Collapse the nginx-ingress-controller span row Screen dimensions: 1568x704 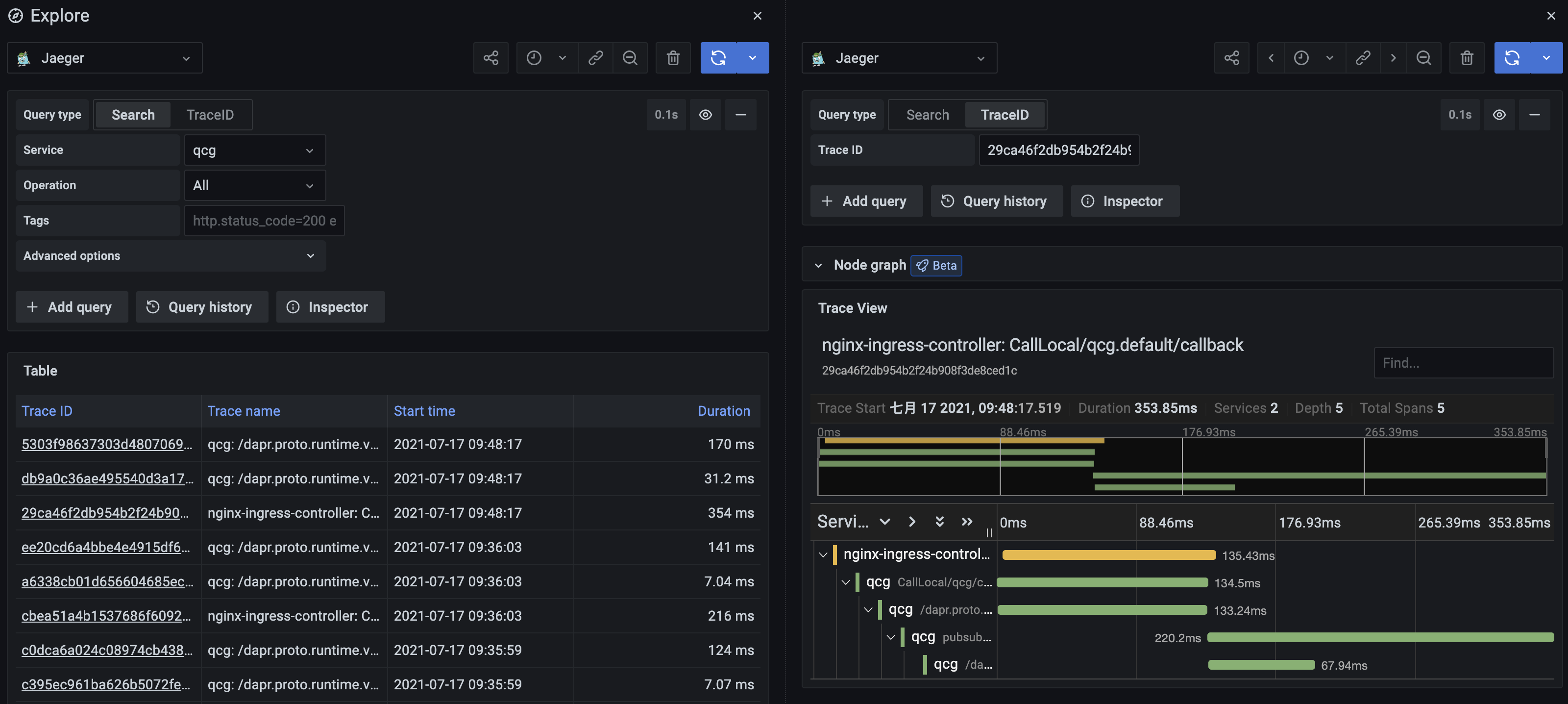click(823, 555)
